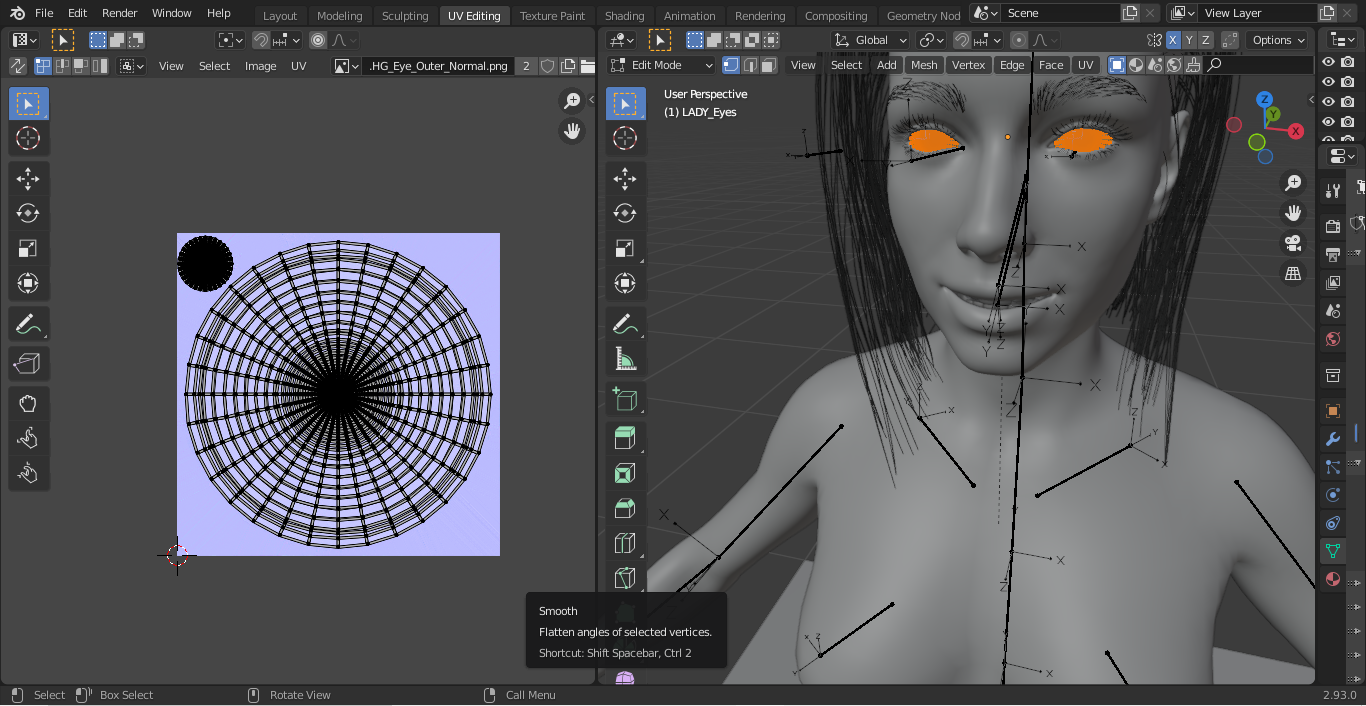Click the Vertex menu button
1366x706 pixels.
pyautogui.click(x=968, y=65)
